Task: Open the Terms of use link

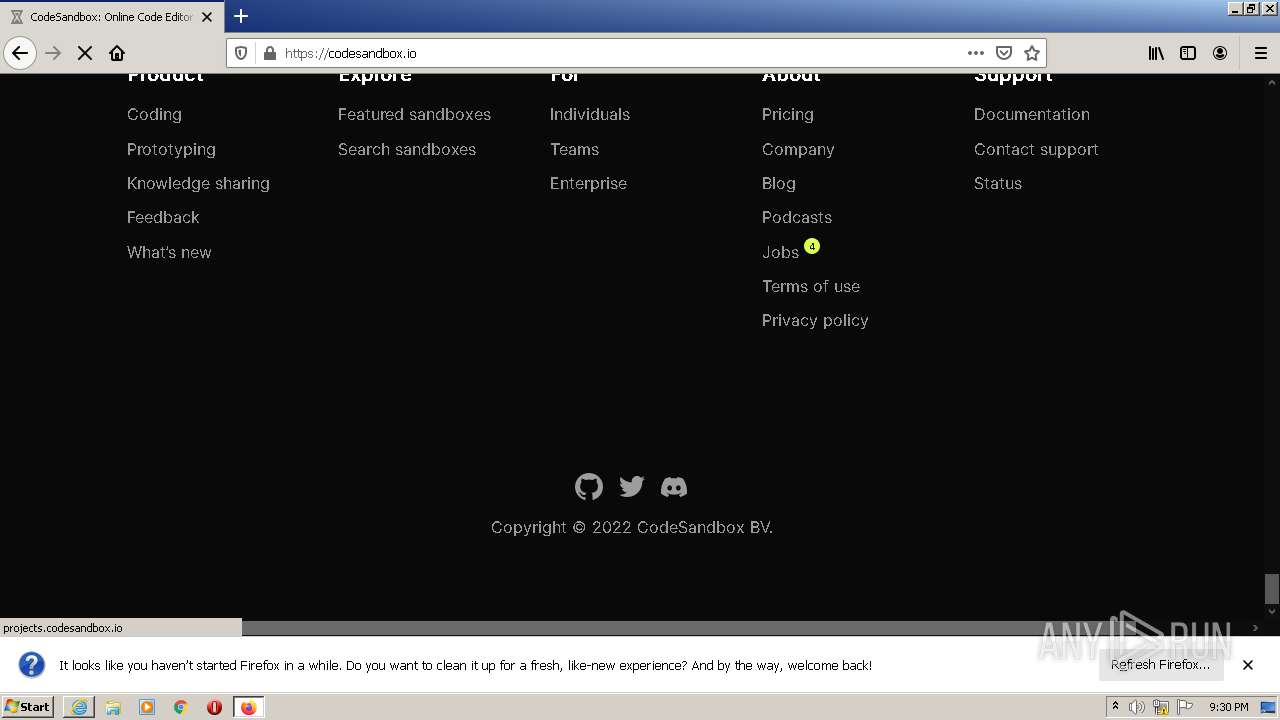Action: pyautogui.click(x=811, y=286)
